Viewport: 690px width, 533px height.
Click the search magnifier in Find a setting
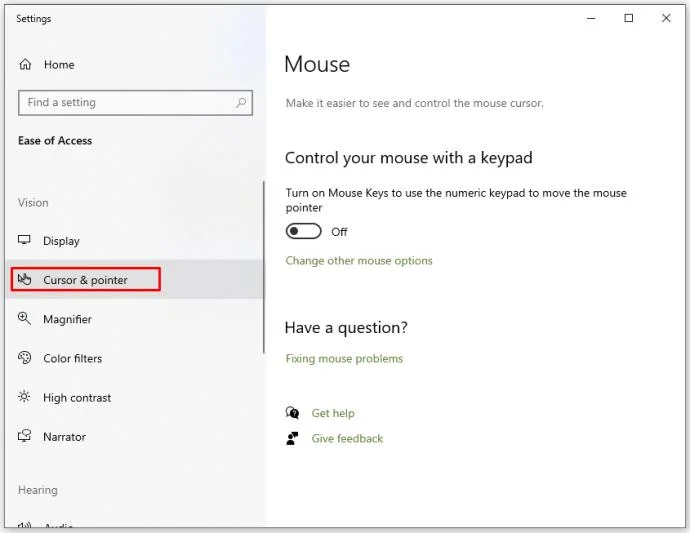click(241, 102)
